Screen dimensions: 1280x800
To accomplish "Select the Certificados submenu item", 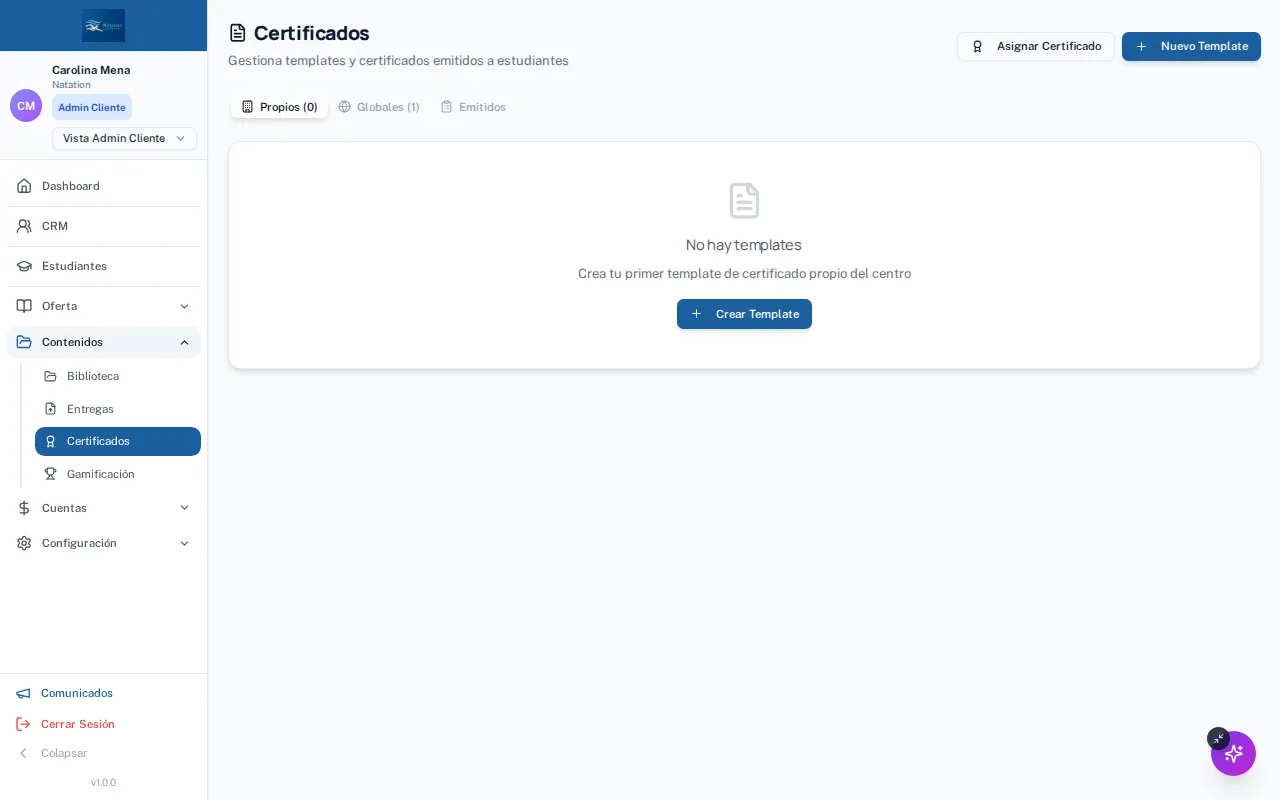I will coord(118,441).
